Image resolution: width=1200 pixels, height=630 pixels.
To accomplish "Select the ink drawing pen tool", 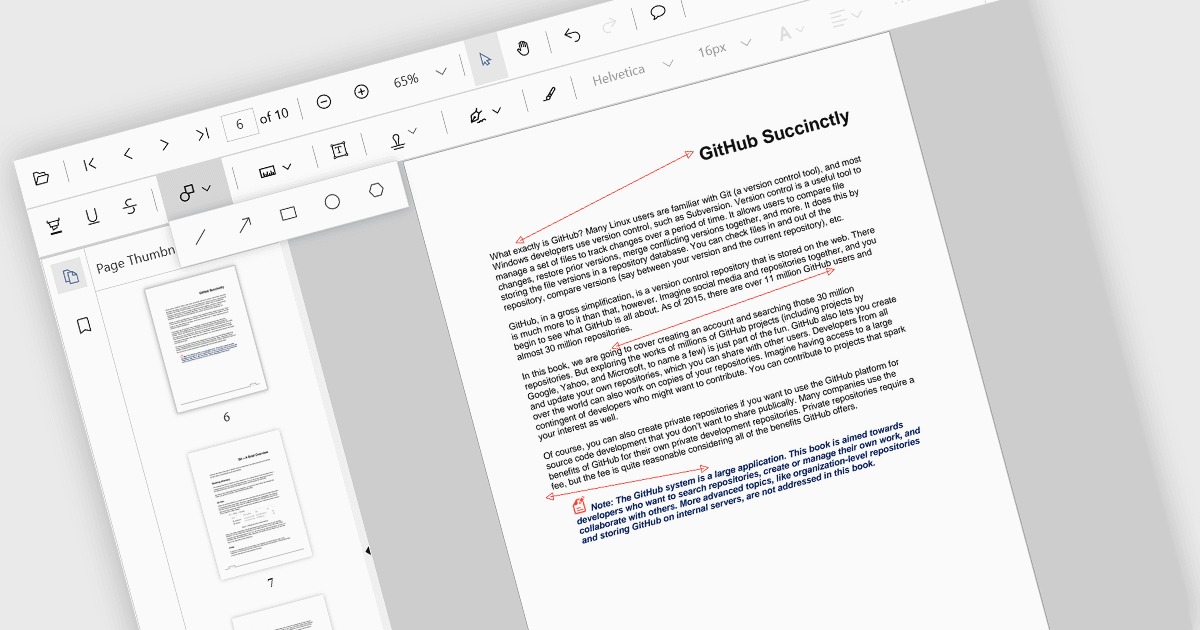I will (548, 95).
